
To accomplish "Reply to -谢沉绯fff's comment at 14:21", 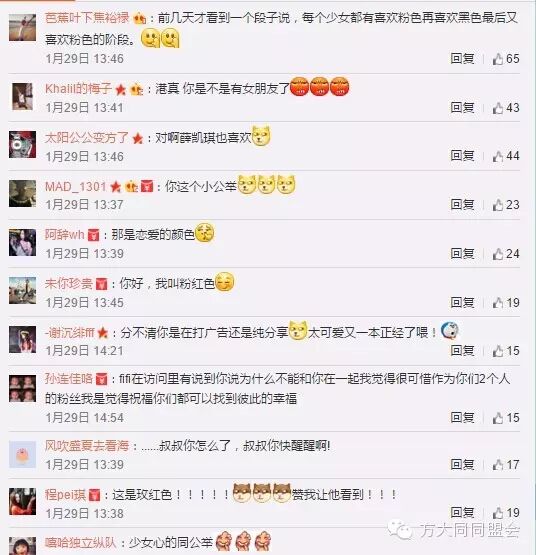I will click(x=462, y=350).
